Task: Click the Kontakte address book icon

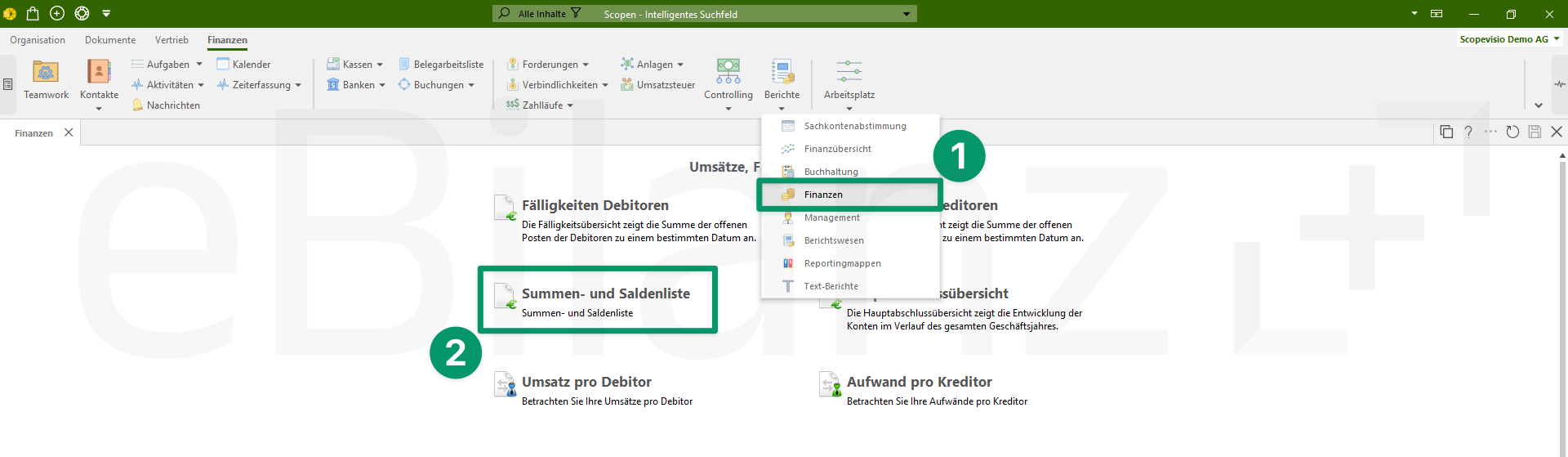Action: tap(99, 71)
